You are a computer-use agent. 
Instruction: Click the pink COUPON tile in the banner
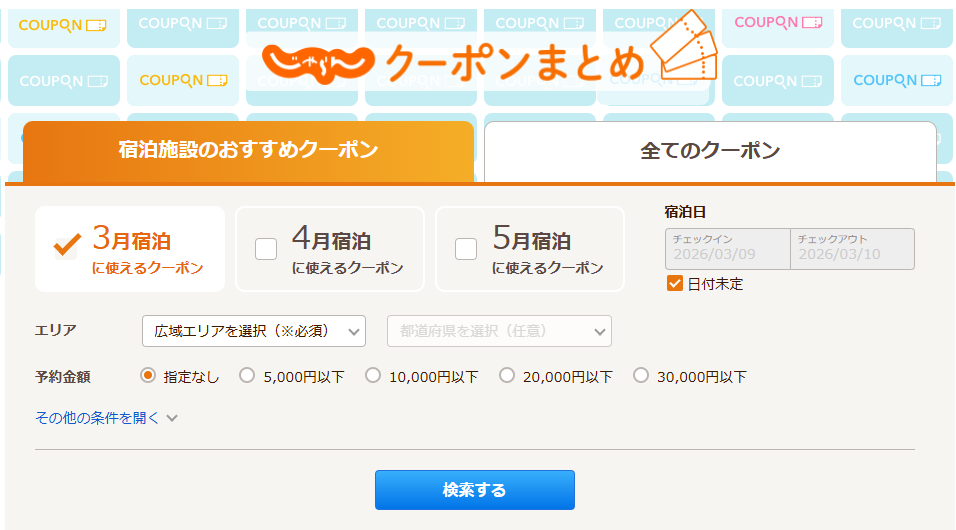(777, 22)
